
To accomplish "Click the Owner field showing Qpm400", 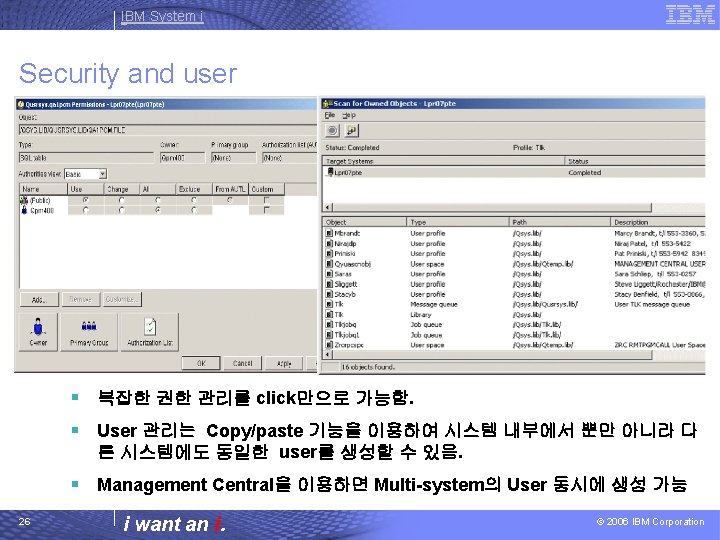I will (x=182, y=158).
